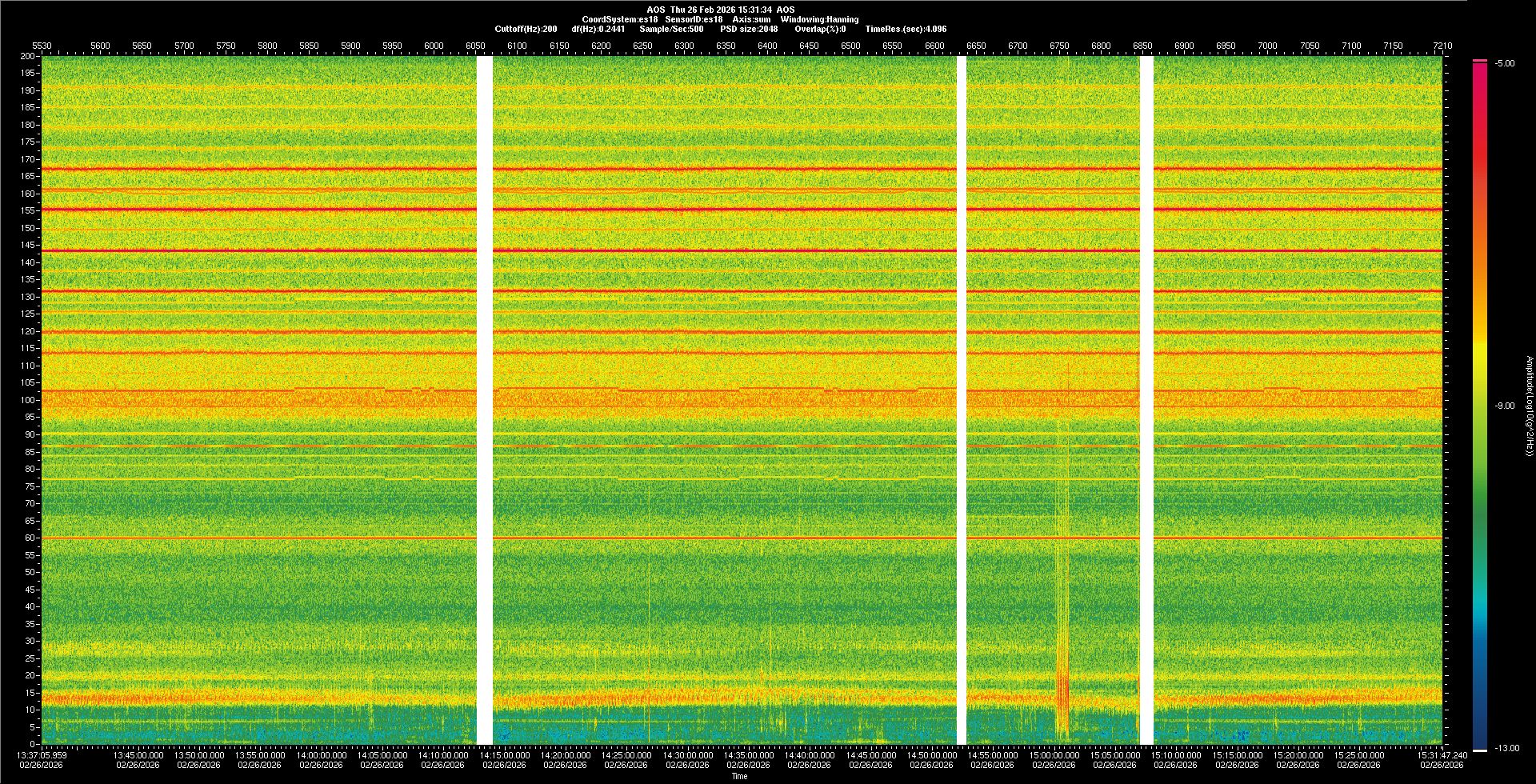
Task: Click the Windowing:Hanning parameter text
Action: (x=819, y=19)
